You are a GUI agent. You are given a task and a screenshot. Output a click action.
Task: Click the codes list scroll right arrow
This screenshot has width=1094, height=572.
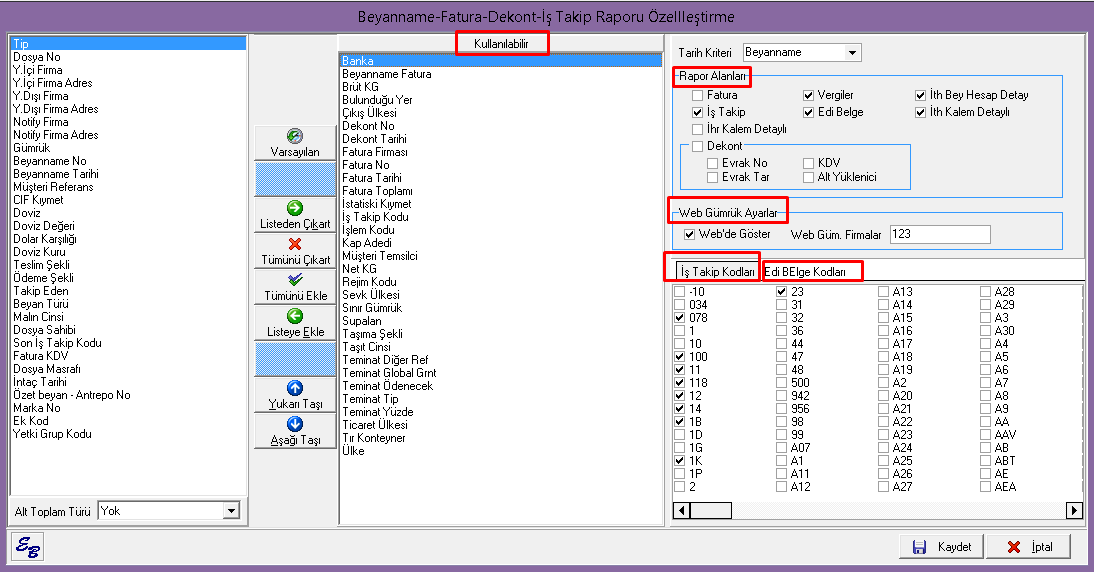1074,511
